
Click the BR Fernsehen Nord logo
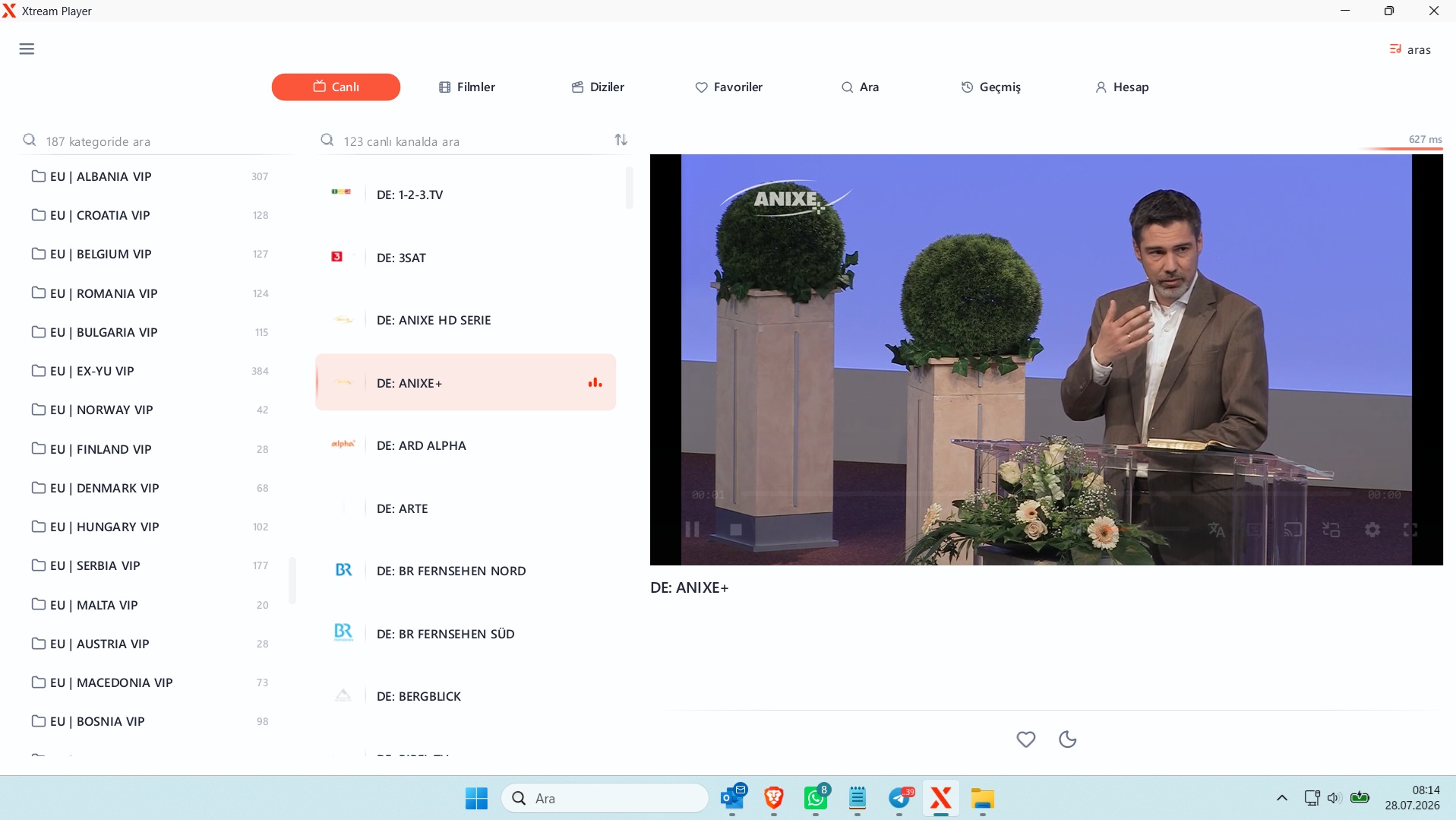pyautogui.click(x=343, y=570)
